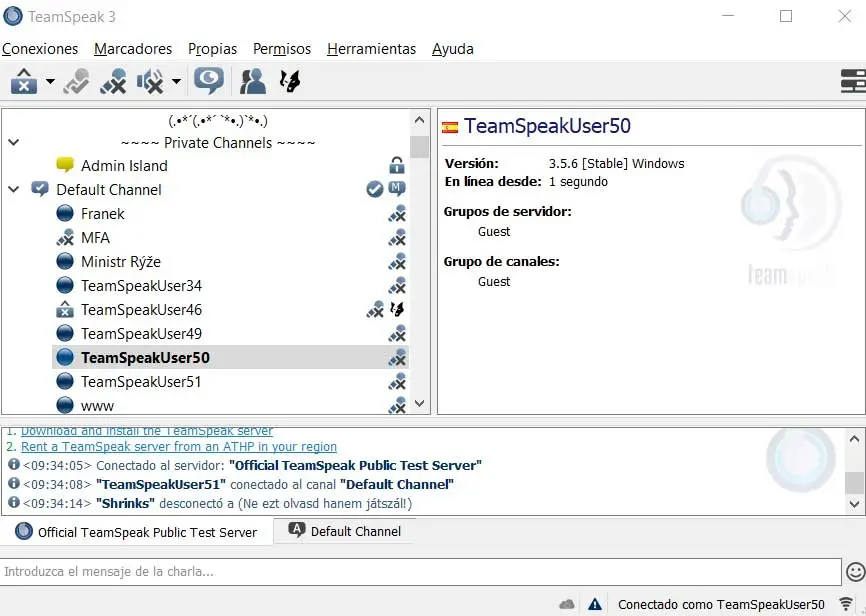Image resolution: width=866 pixels, height=616 pixels.
Task: Select user TeamSpeakUser34
Action: click(141, 286)
